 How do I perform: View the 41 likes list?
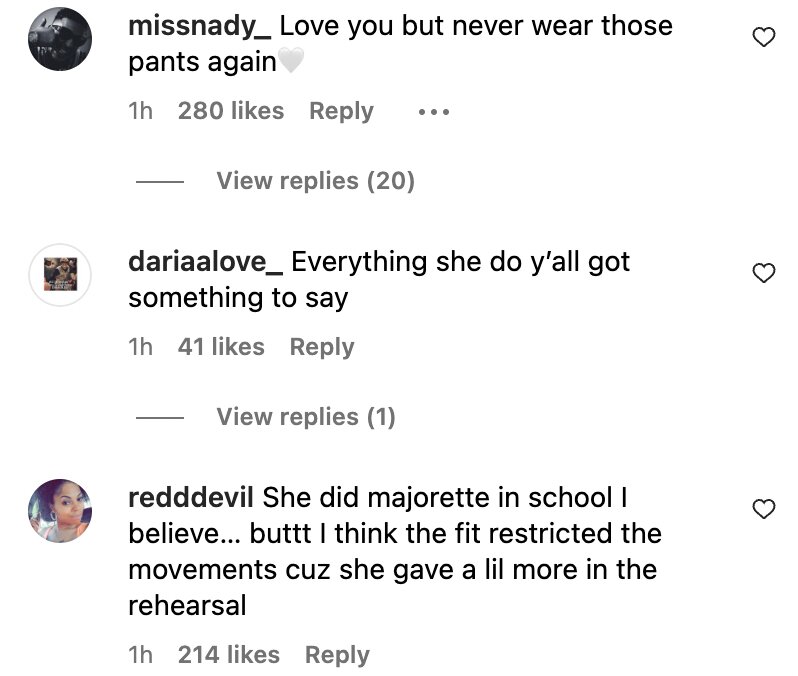tap(221, 347)
